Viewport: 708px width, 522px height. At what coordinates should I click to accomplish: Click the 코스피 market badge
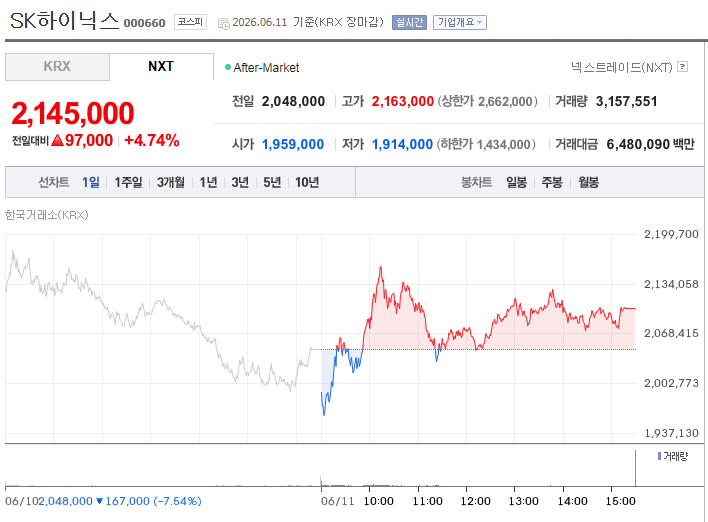[190, 22]
